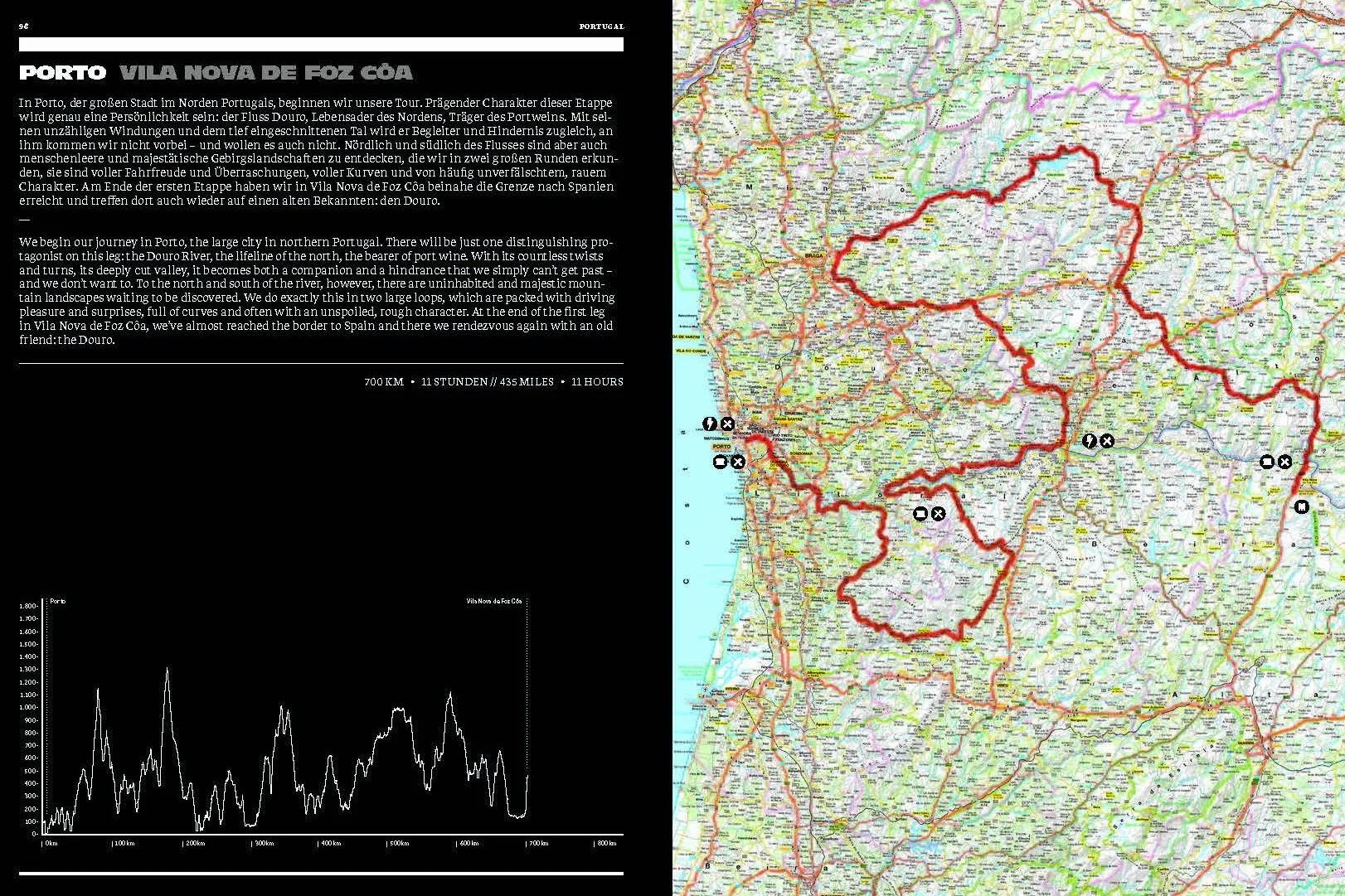Viewport: 1345px width, 896px height.
Task: Click Vila Nova de Foz Côa chart label
Action: tap(495, 601)
